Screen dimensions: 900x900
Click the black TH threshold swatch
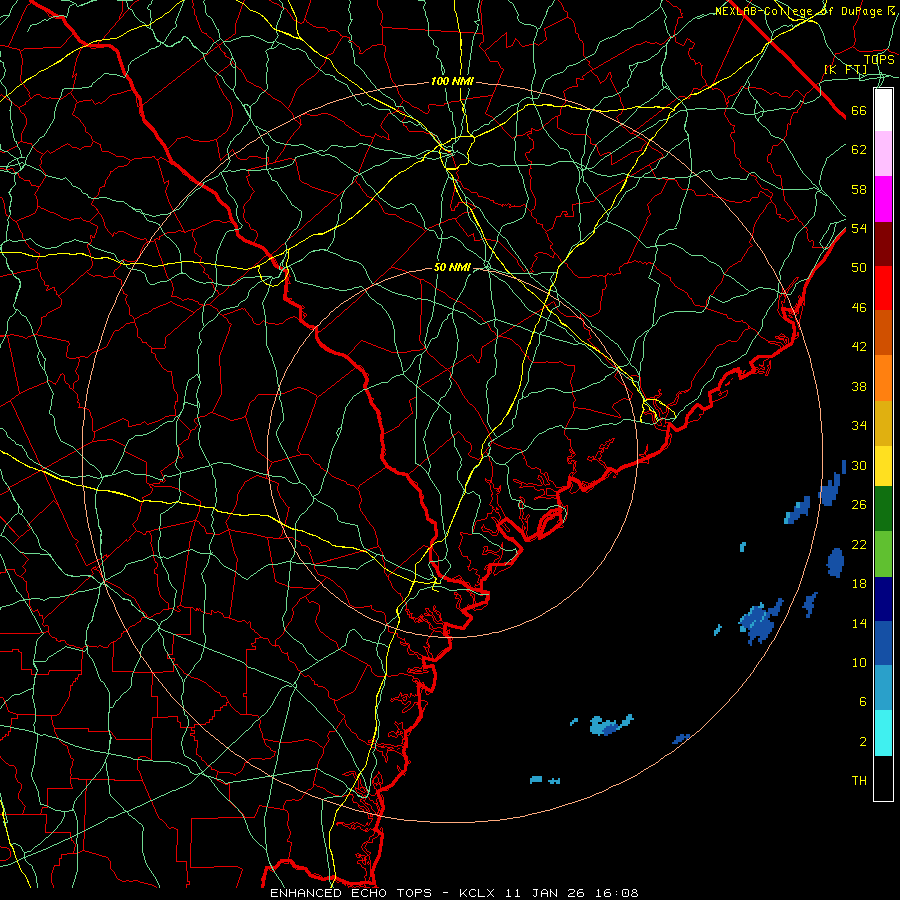pyautogui.click(x=883, y=778)
